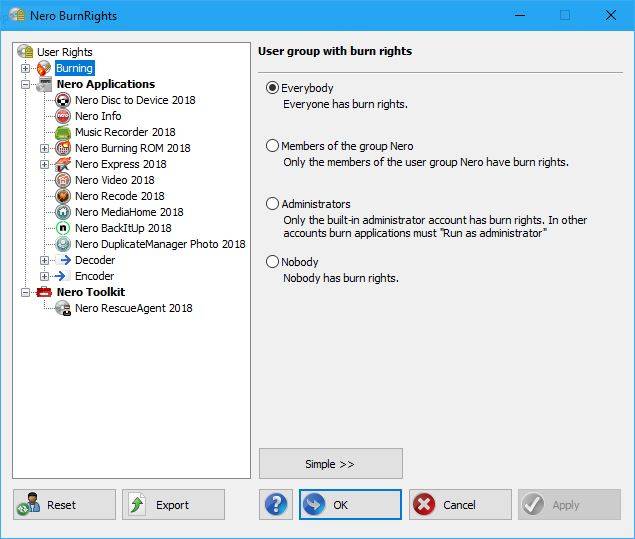Collapse the Nero Applications node

click(x=25, y=84)
